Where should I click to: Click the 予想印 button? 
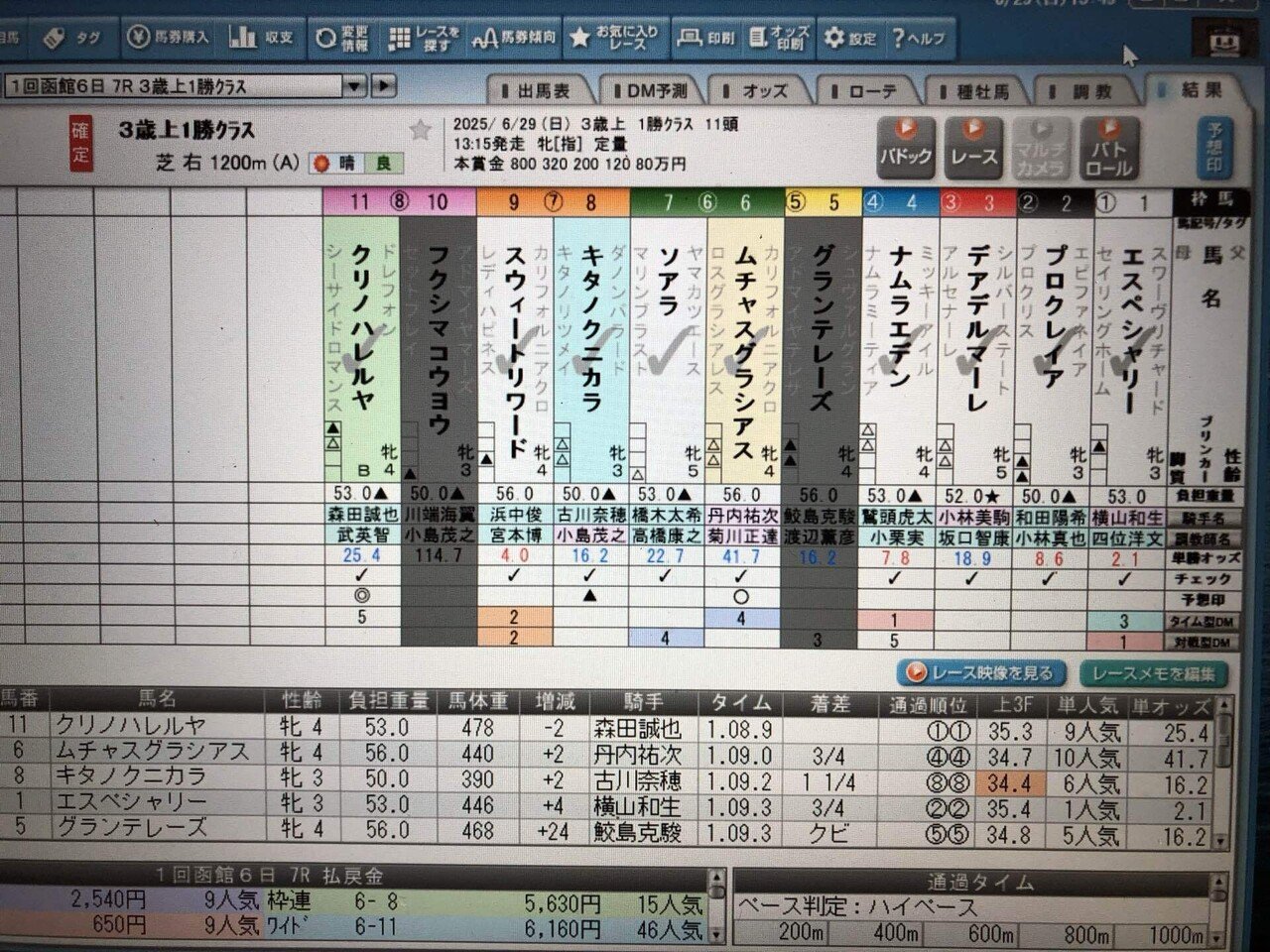(1214, 147)
